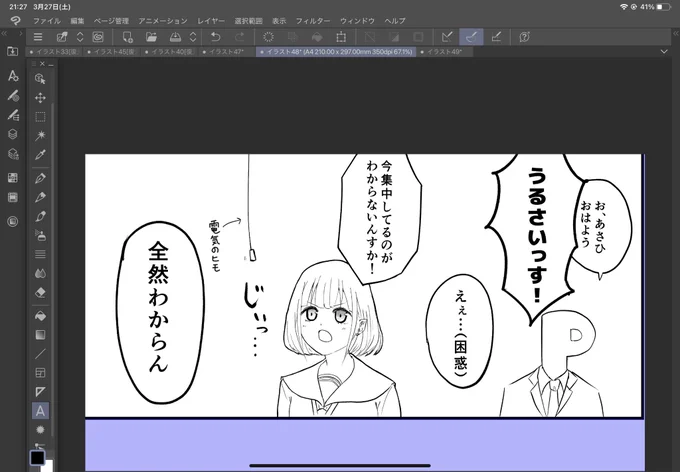Viewport: 680px width, 472px height.
Task: Select the Blend tool droplets icon
Action: pos(40,273)
